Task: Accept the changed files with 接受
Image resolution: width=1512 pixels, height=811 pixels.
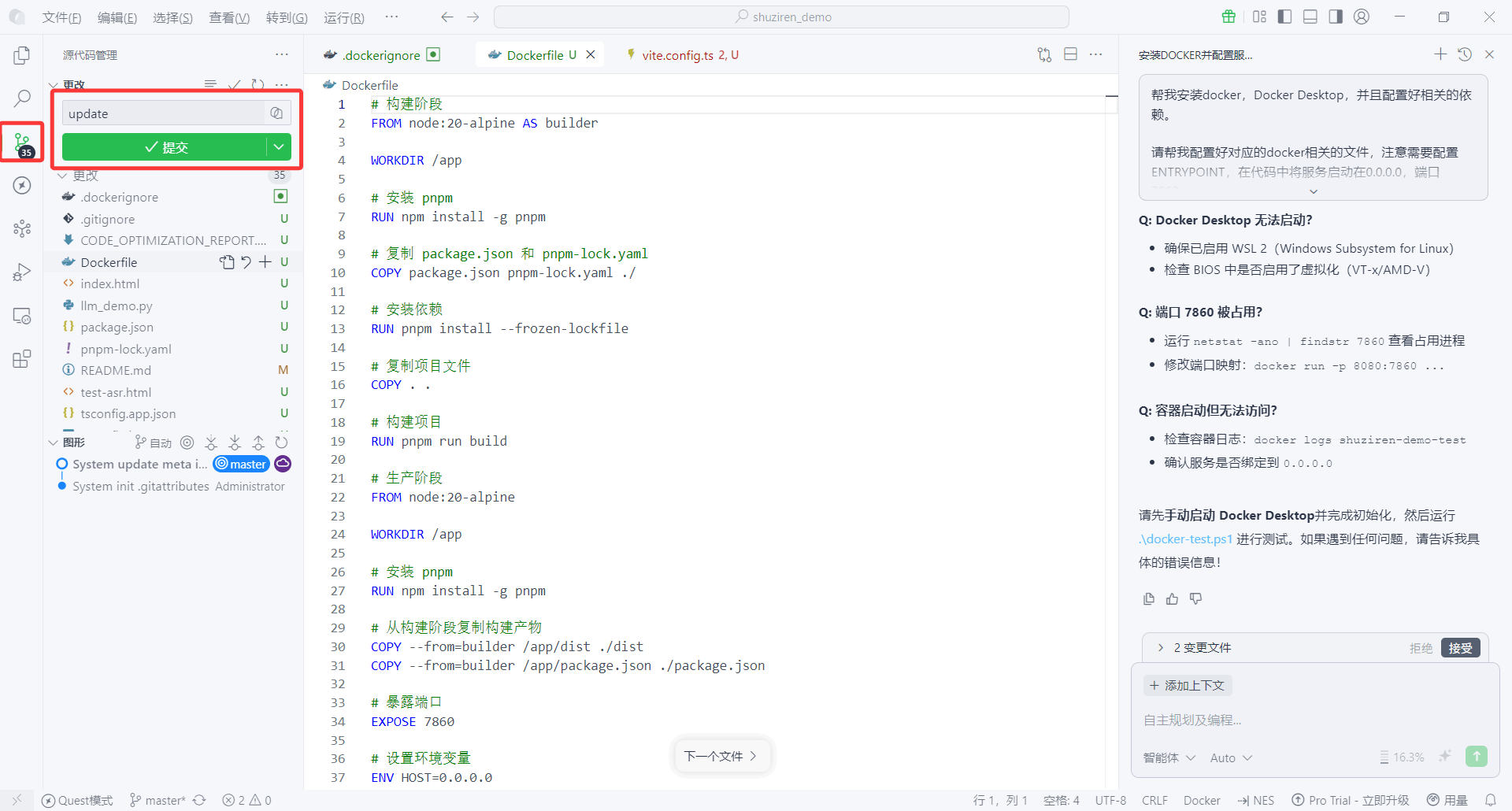Action: point(1460,647)
